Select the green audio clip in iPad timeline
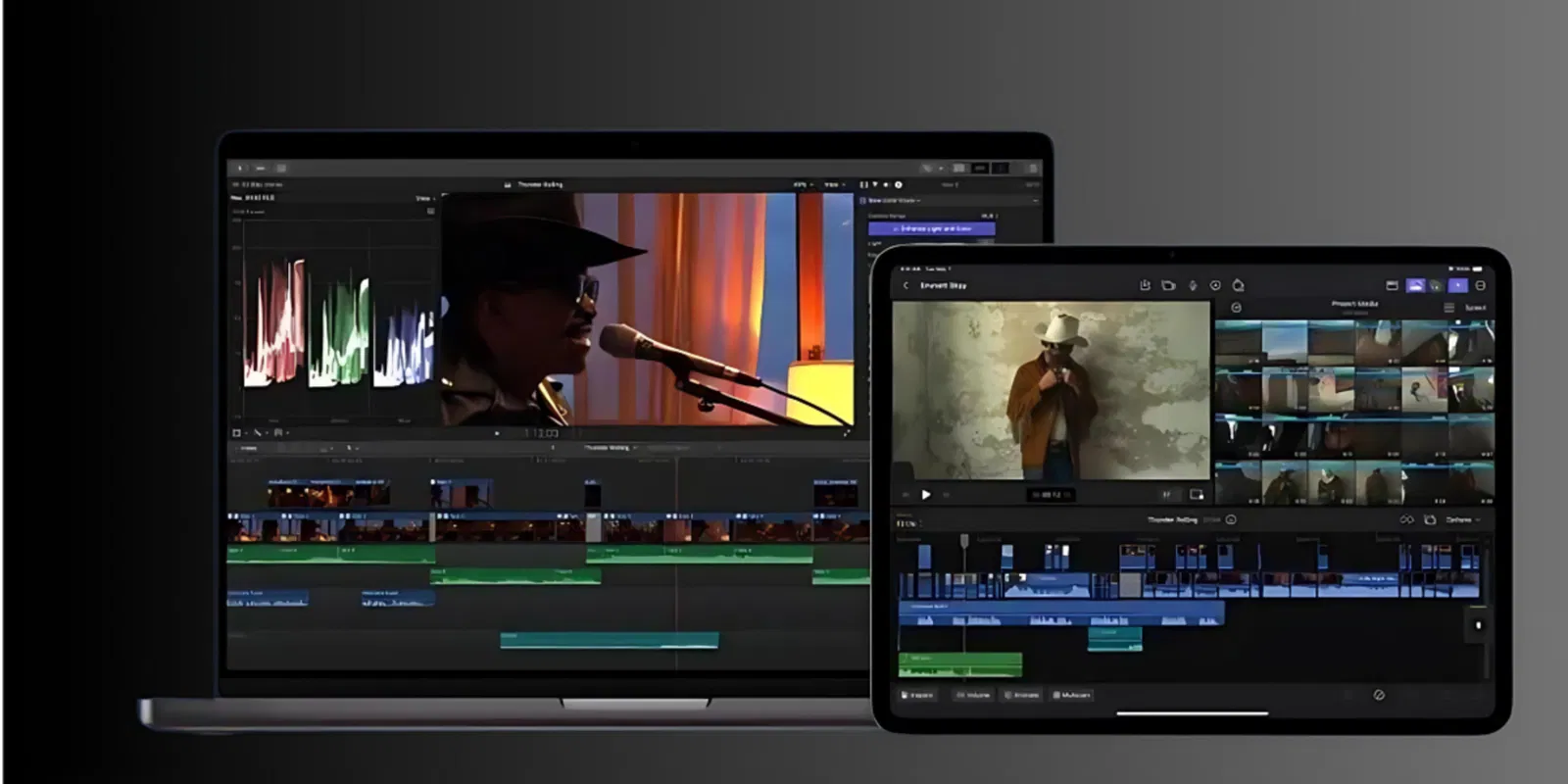 [x=960, y=665]
